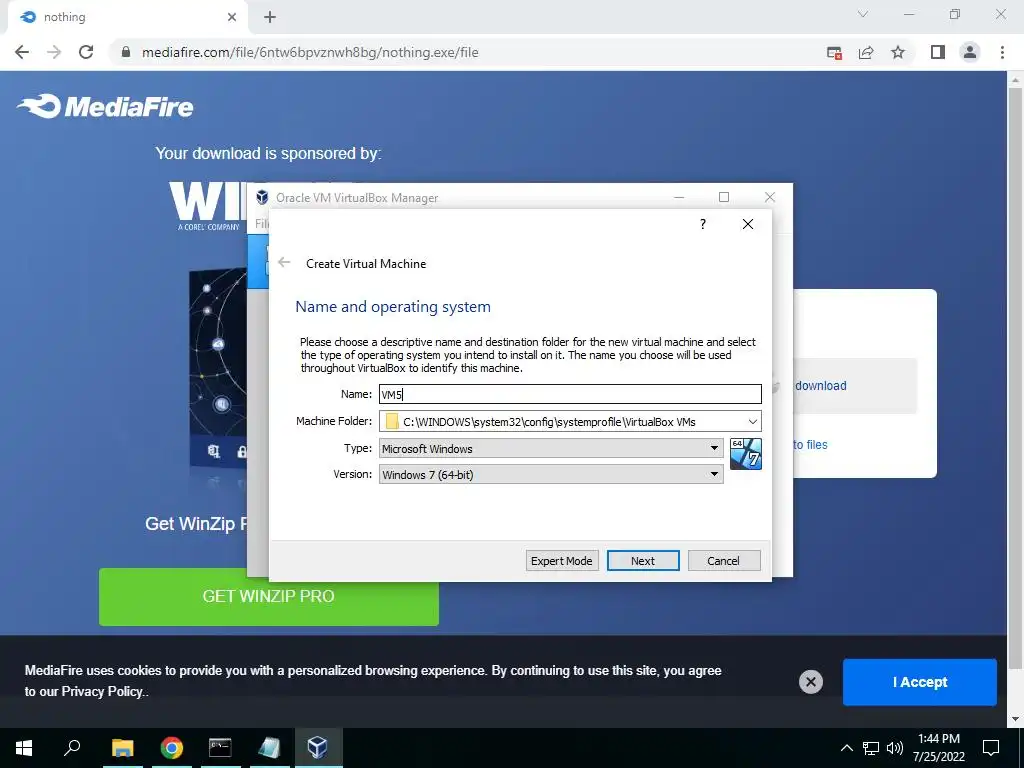Open the Type dropdown showing Microsoft Windows

pos(551,449)
